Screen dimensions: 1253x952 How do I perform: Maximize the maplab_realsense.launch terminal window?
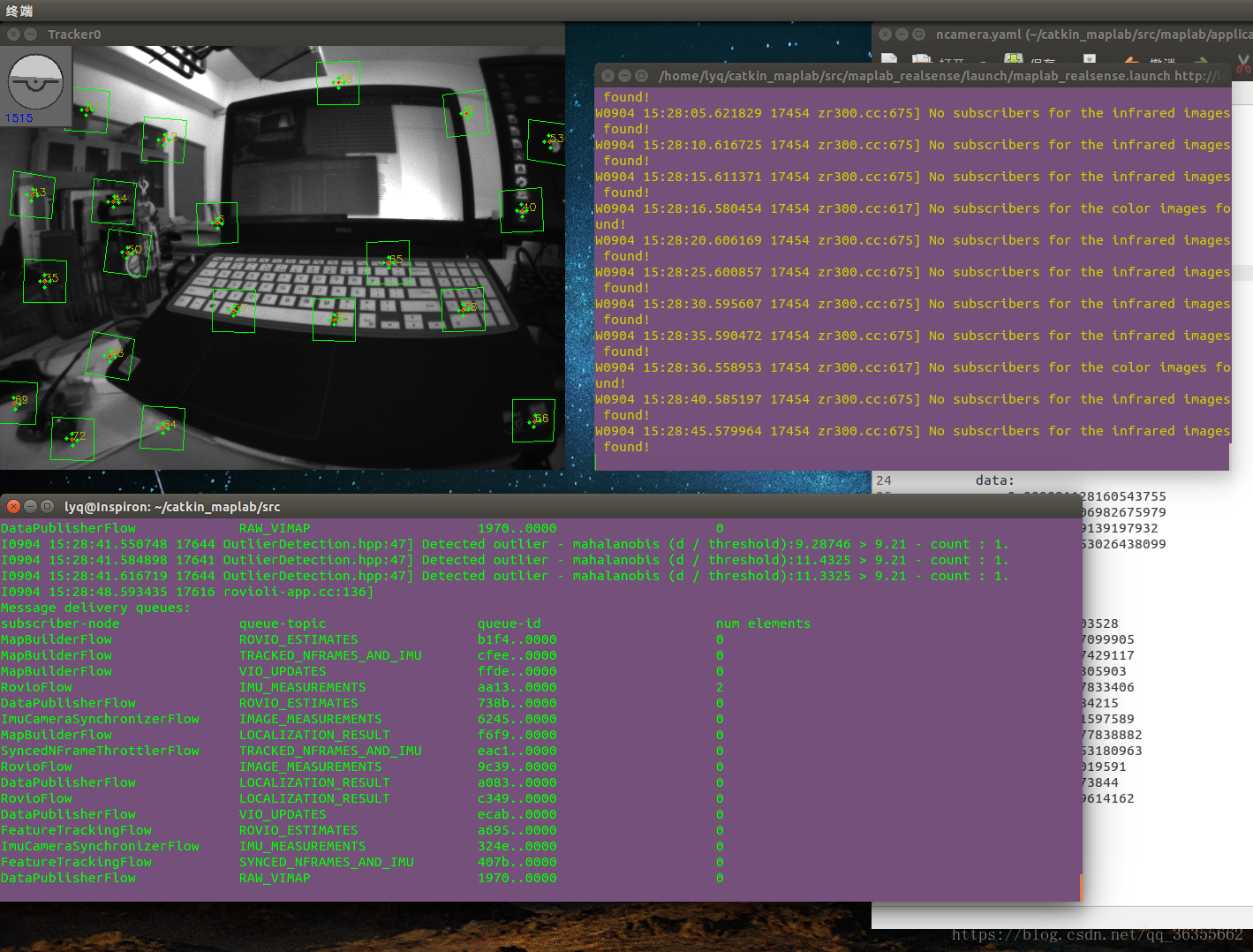(642, 76)
